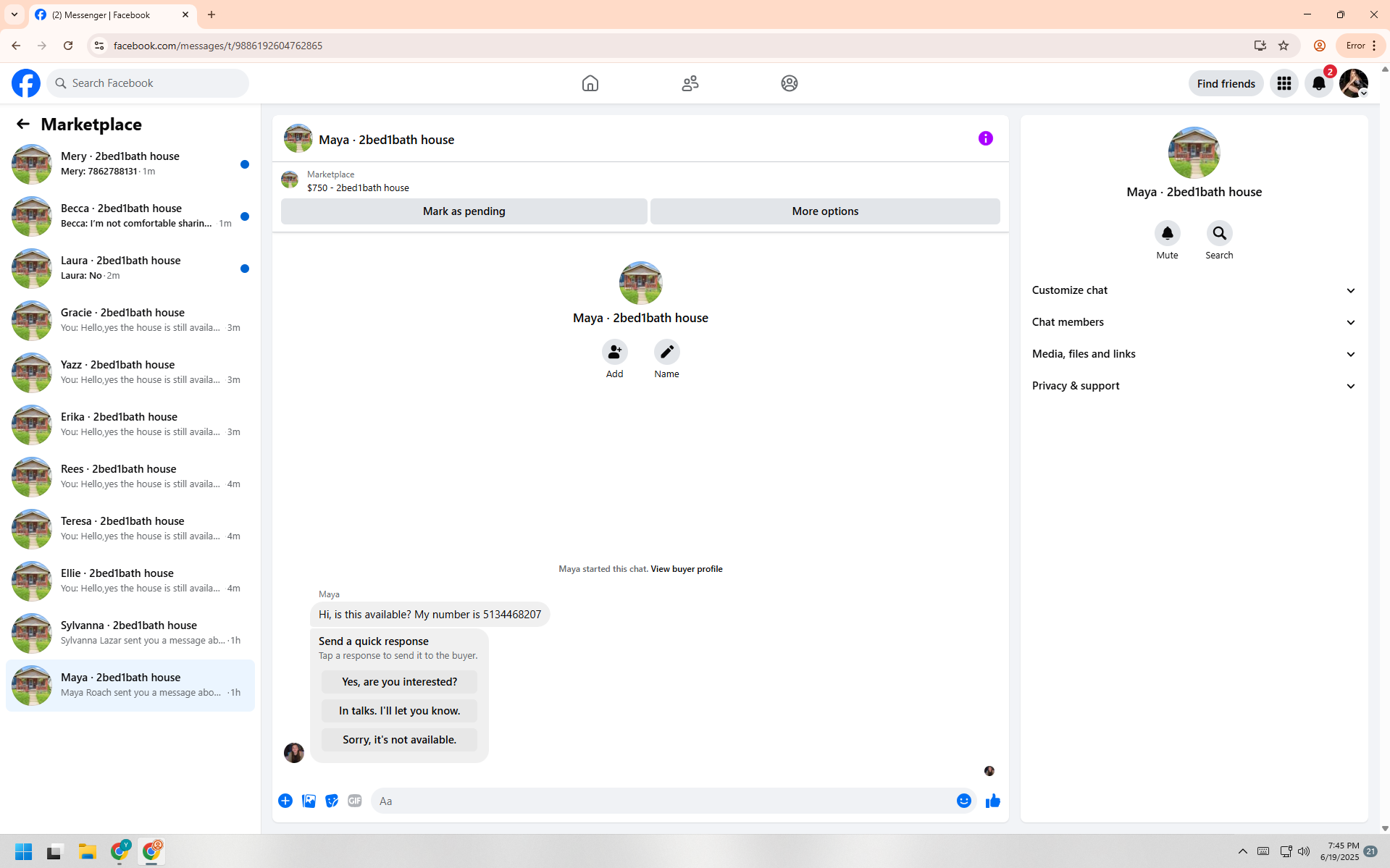Click Maya's message with phone number

tap(430, 615)
